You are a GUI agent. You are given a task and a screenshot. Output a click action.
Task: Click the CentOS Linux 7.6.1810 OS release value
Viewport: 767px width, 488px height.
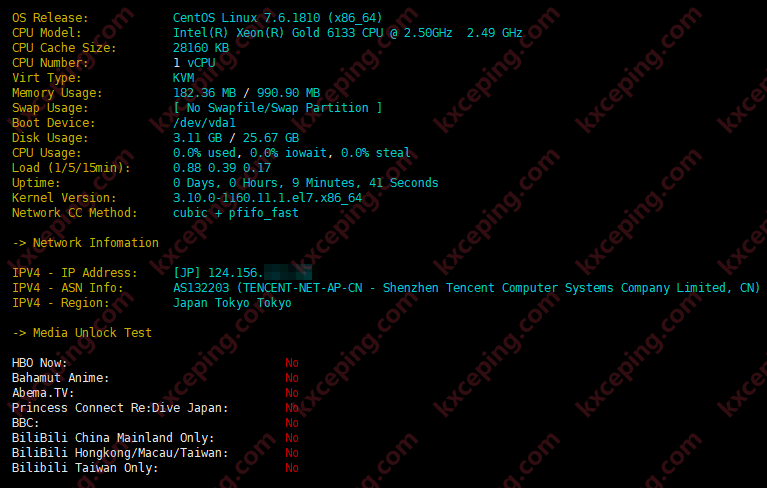[x=277, y=18]
